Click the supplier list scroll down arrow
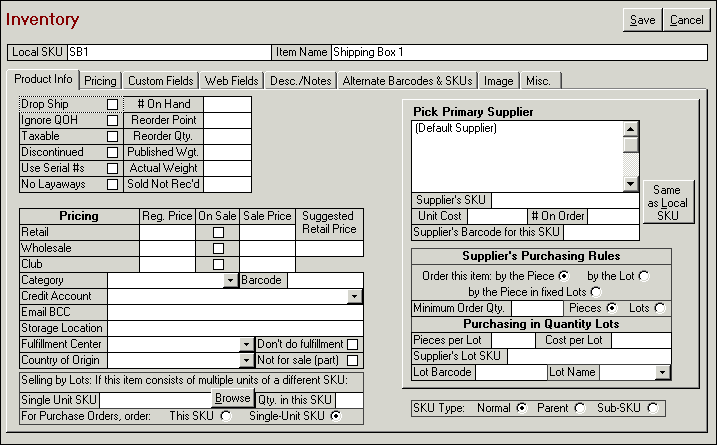The image size is (717, 445). pos(631,184)
